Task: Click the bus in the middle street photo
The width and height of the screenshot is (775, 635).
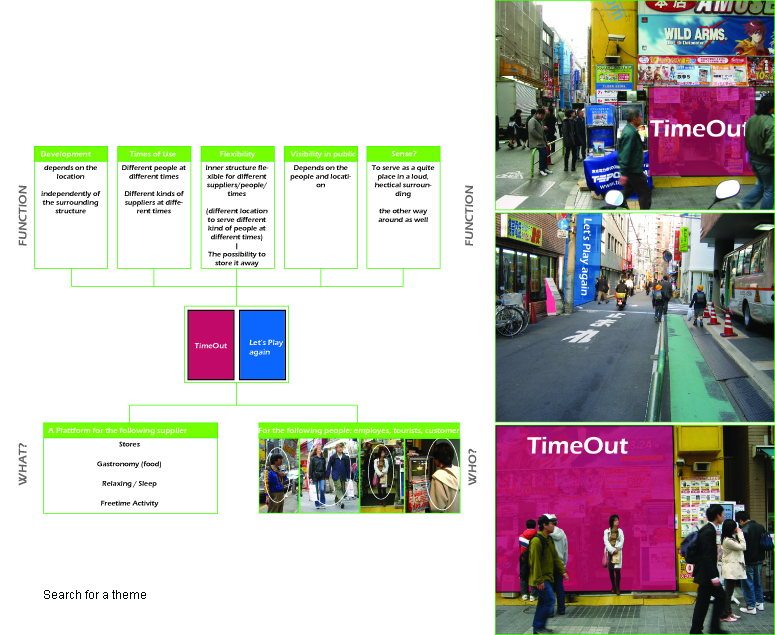Action: tap(747, 279)
